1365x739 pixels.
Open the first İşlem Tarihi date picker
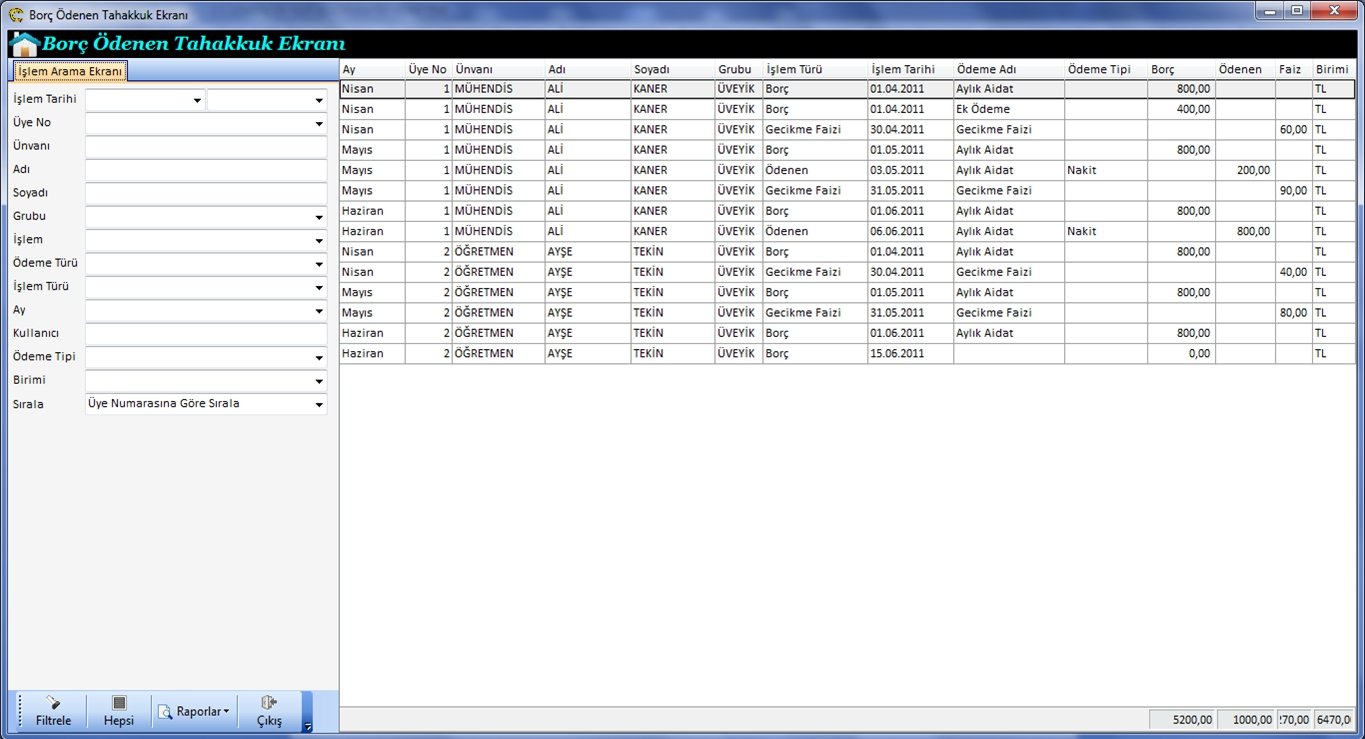(x=196, y=101)
